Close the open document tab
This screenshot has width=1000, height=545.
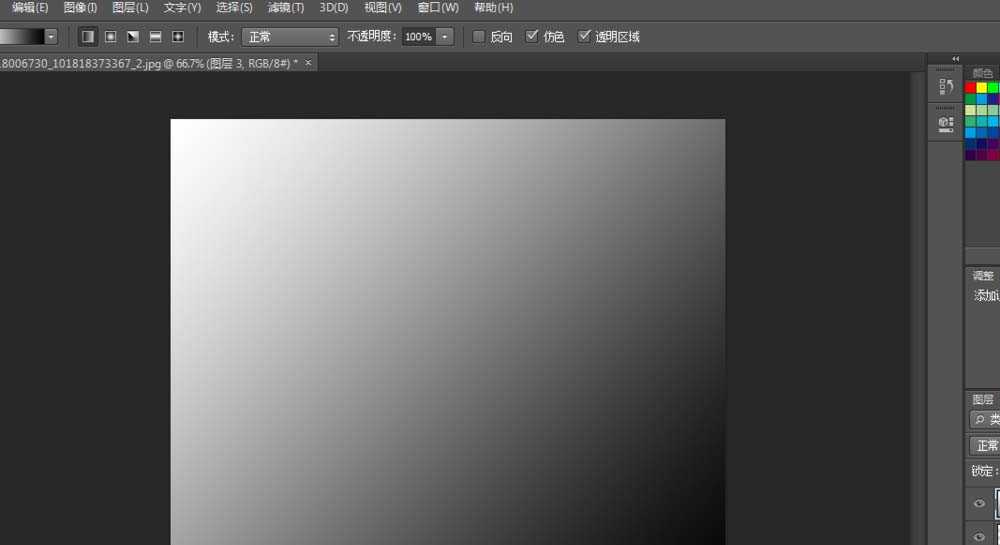click(308, 63)
